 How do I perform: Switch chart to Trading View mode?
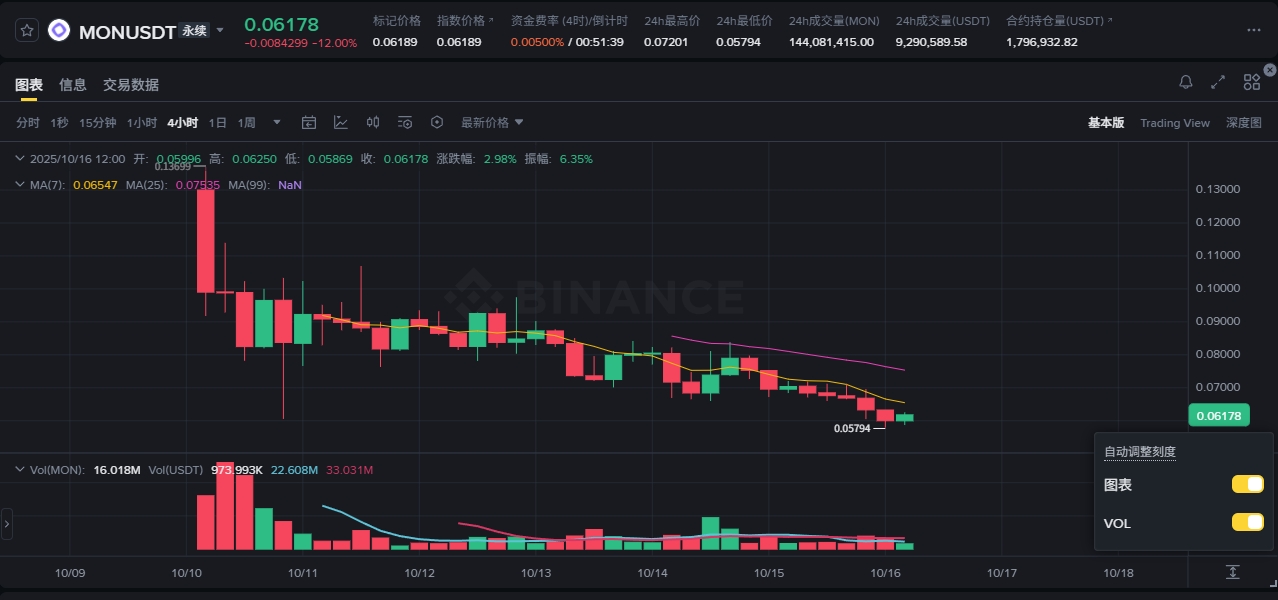1174,123
